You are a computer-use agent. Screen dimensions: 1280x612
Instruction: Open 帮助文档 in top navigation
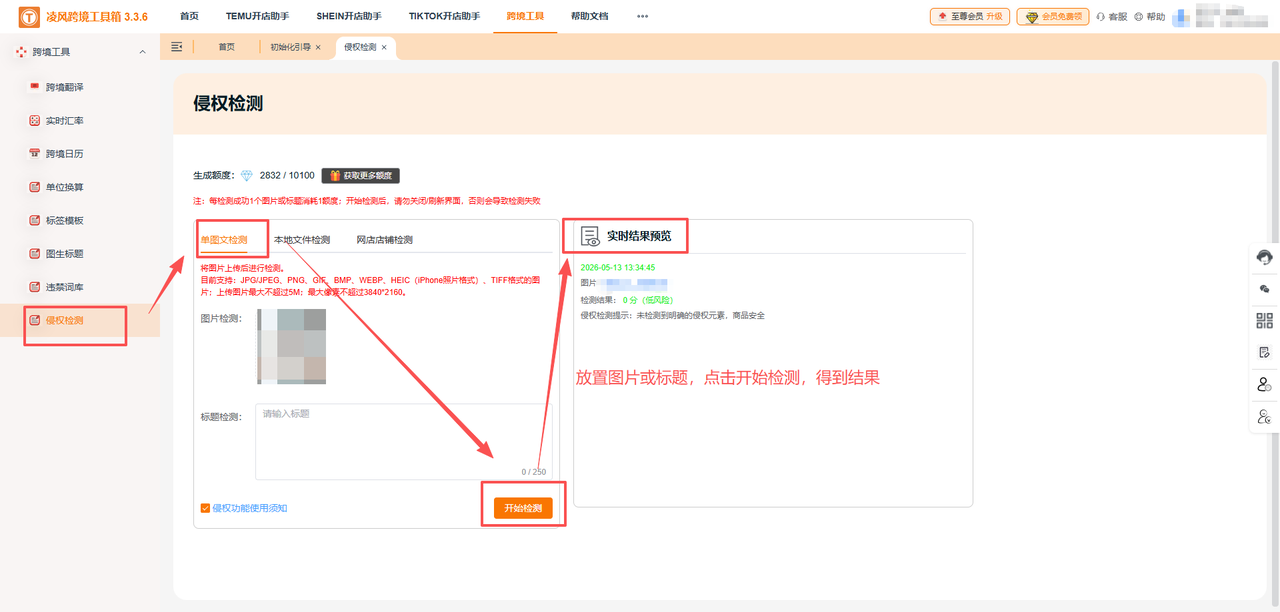click(x=589, y=17)
